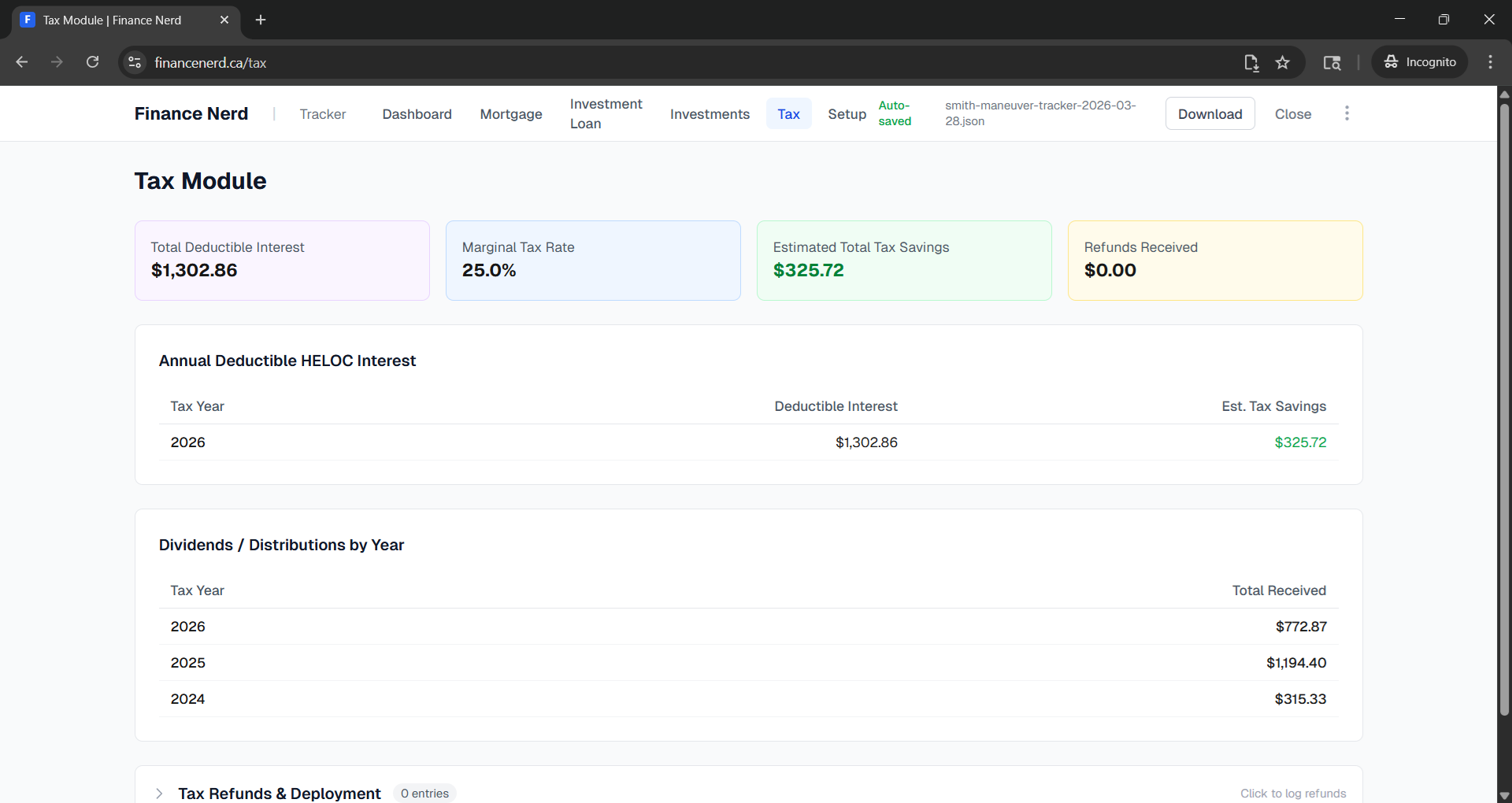Open the search-this-page icon beside Incognito

pos(1332,62)
